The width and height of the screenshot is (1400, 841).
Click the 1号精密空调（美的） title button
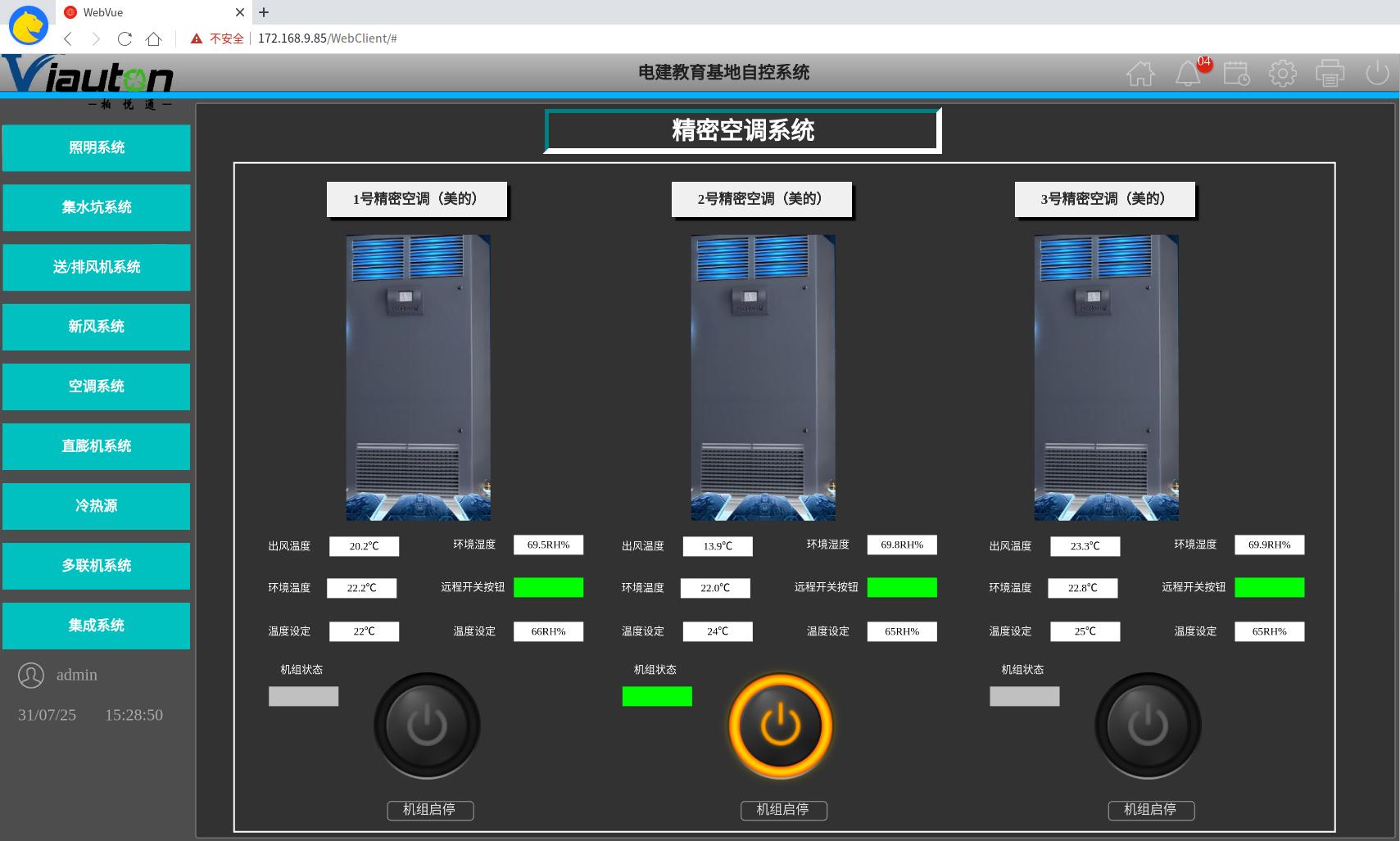pyautogui.click(x=417, y=200)
